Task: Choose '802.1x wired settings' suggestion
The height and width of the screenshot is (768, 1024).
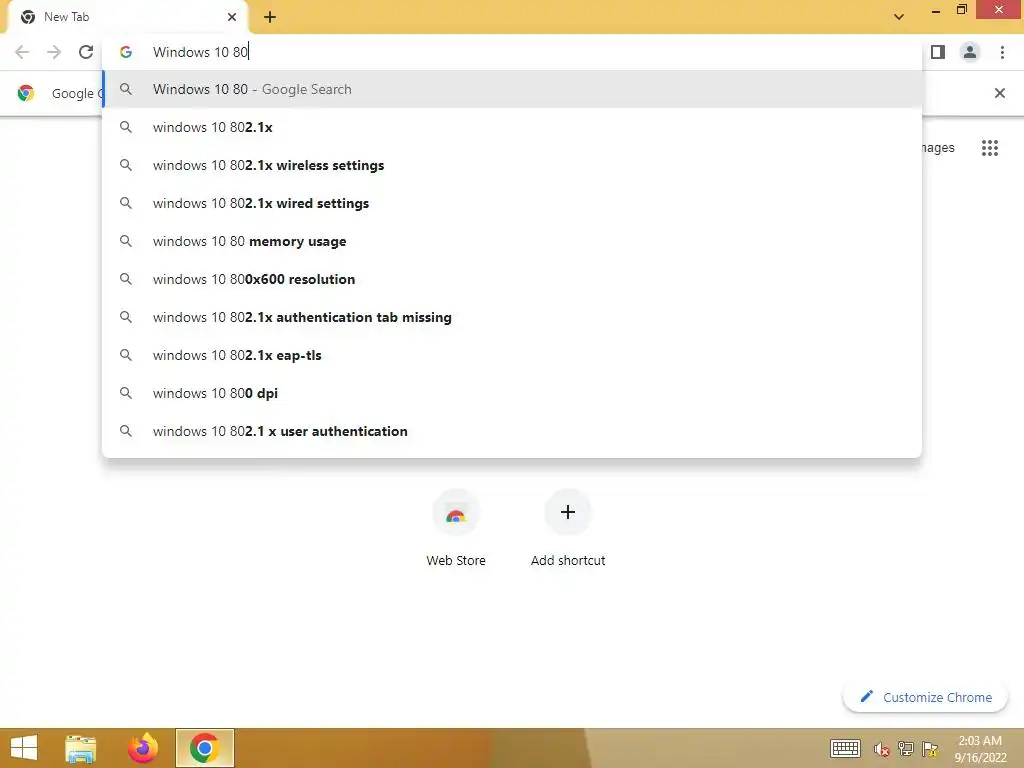Action: coord(513,203)
